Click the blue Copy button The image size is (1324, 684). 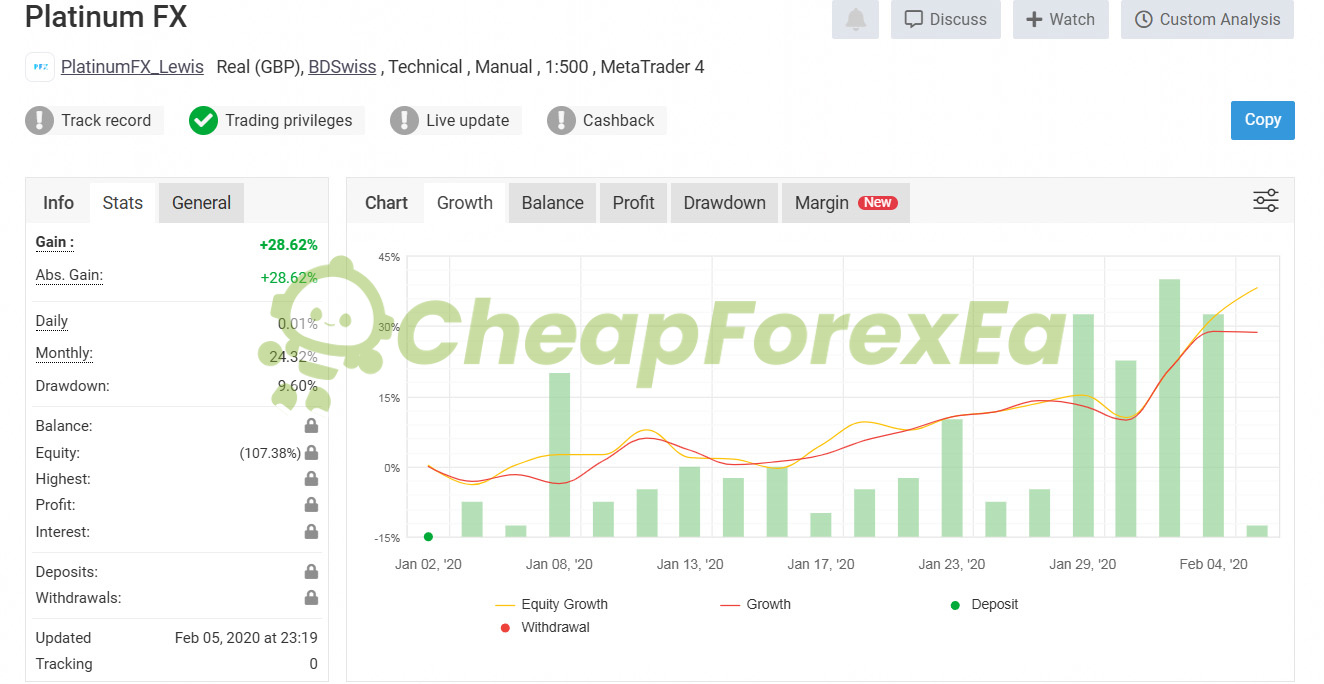(1262, 120)
